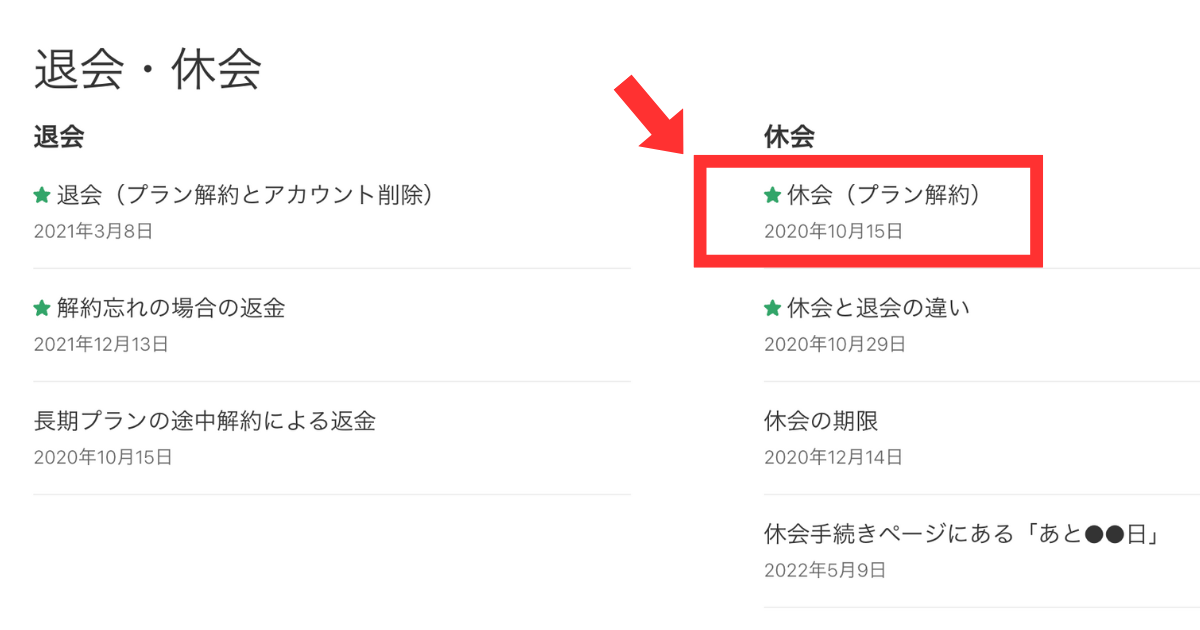The height and width of the screenshot is (630, 1200).
Task: Open the 休会の期限 article
Action: tap(821, 421)
